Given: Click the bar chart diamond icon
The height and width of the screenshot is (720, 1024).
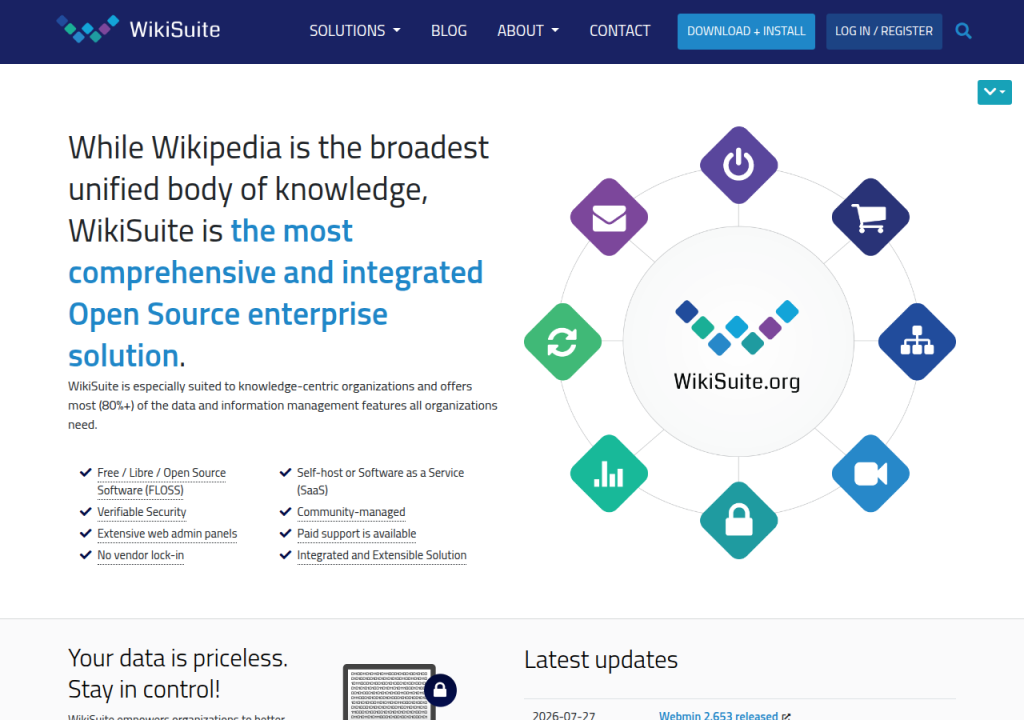Looking at the screenshot, I should [609, 474].
